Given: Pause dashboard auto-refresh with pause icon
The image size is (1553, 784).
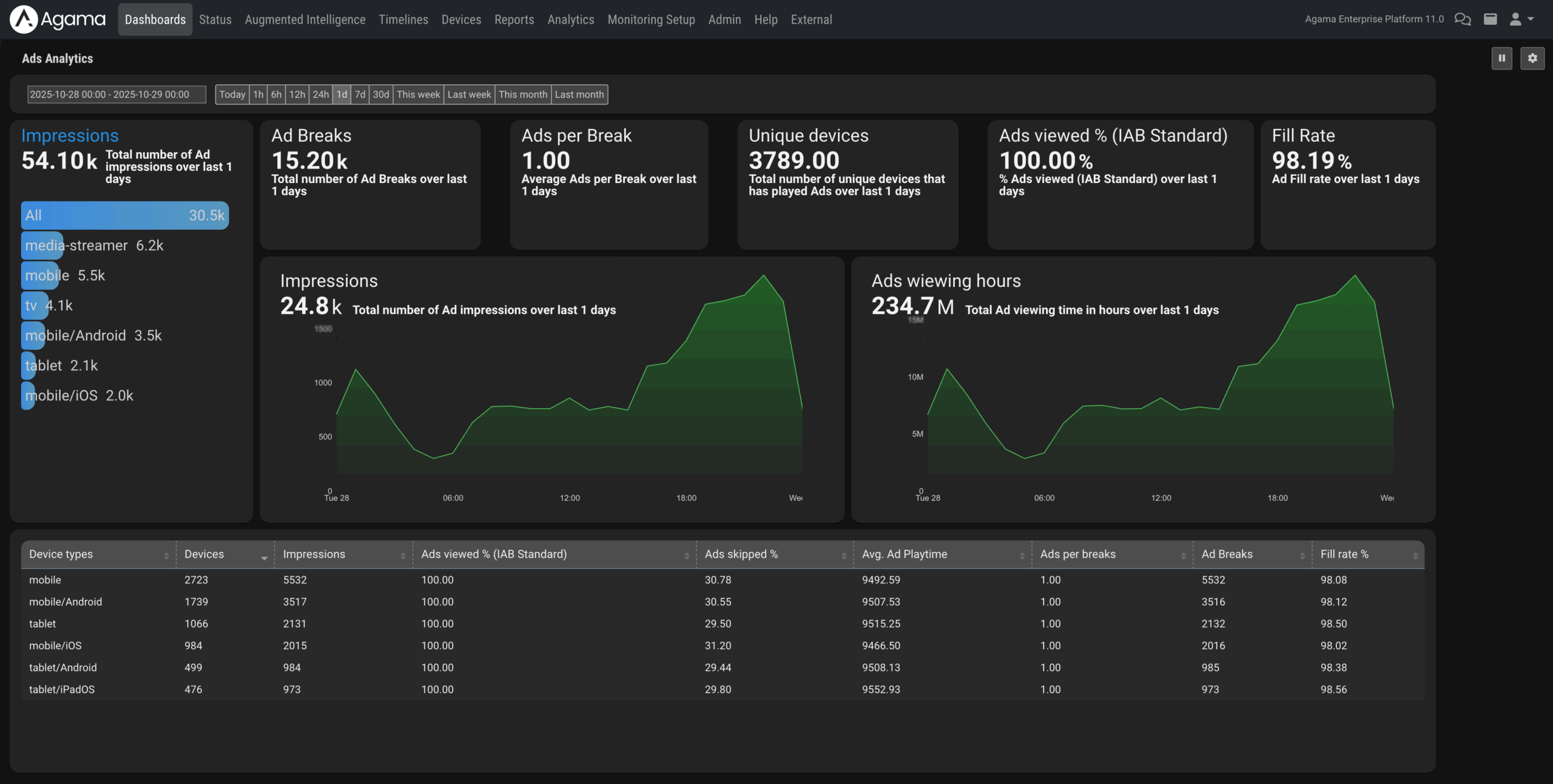Looking at the screenshot, I should (x=1502, y=58).
